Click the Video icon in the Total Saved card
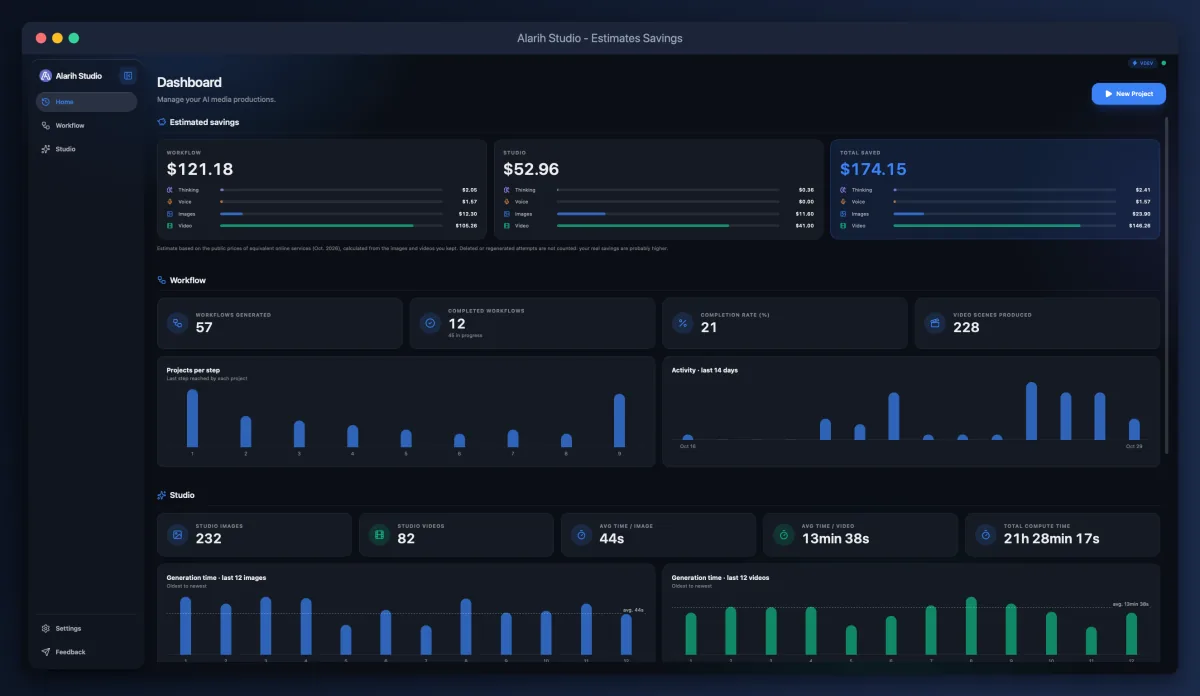The width and height of the screenshot is (1200, 696). 843,226
